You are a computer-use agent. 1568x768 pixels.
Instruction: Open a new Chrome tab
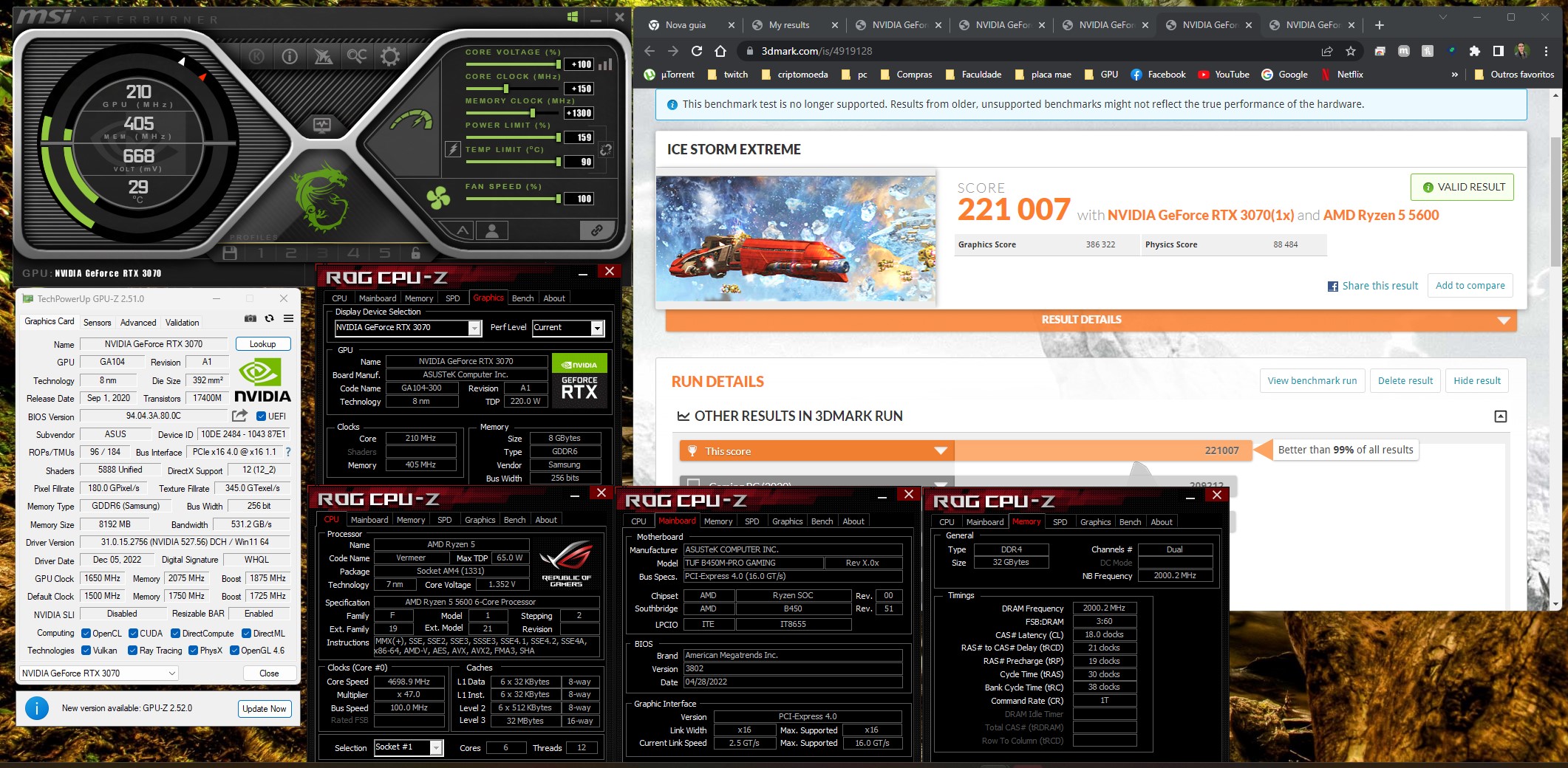coord(1379,25)
